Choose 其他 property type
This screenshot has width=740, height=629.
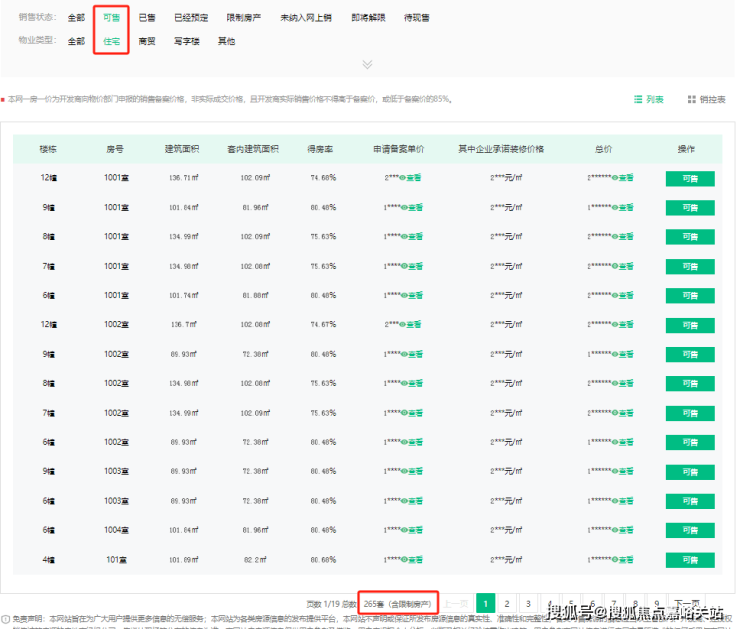(x=227, y=42)
